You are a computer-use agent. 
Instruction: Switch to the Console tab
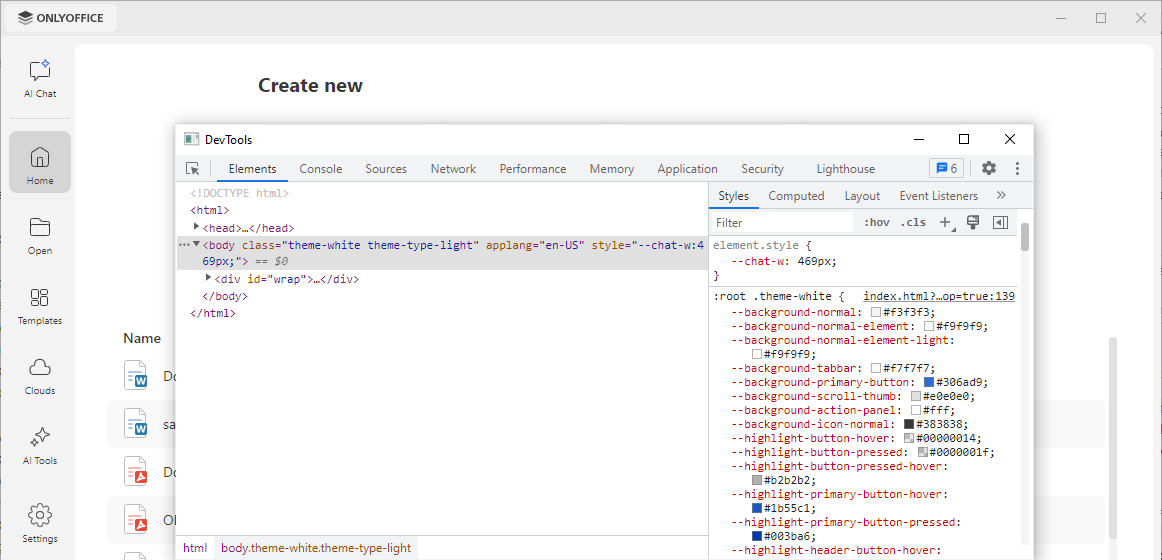click(321, 169)
